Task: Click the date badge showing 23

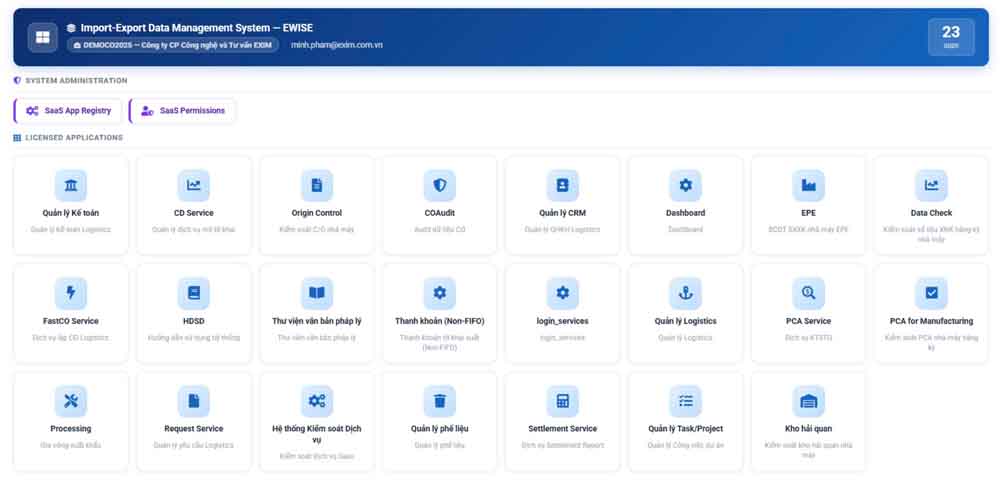Action: 951,37
